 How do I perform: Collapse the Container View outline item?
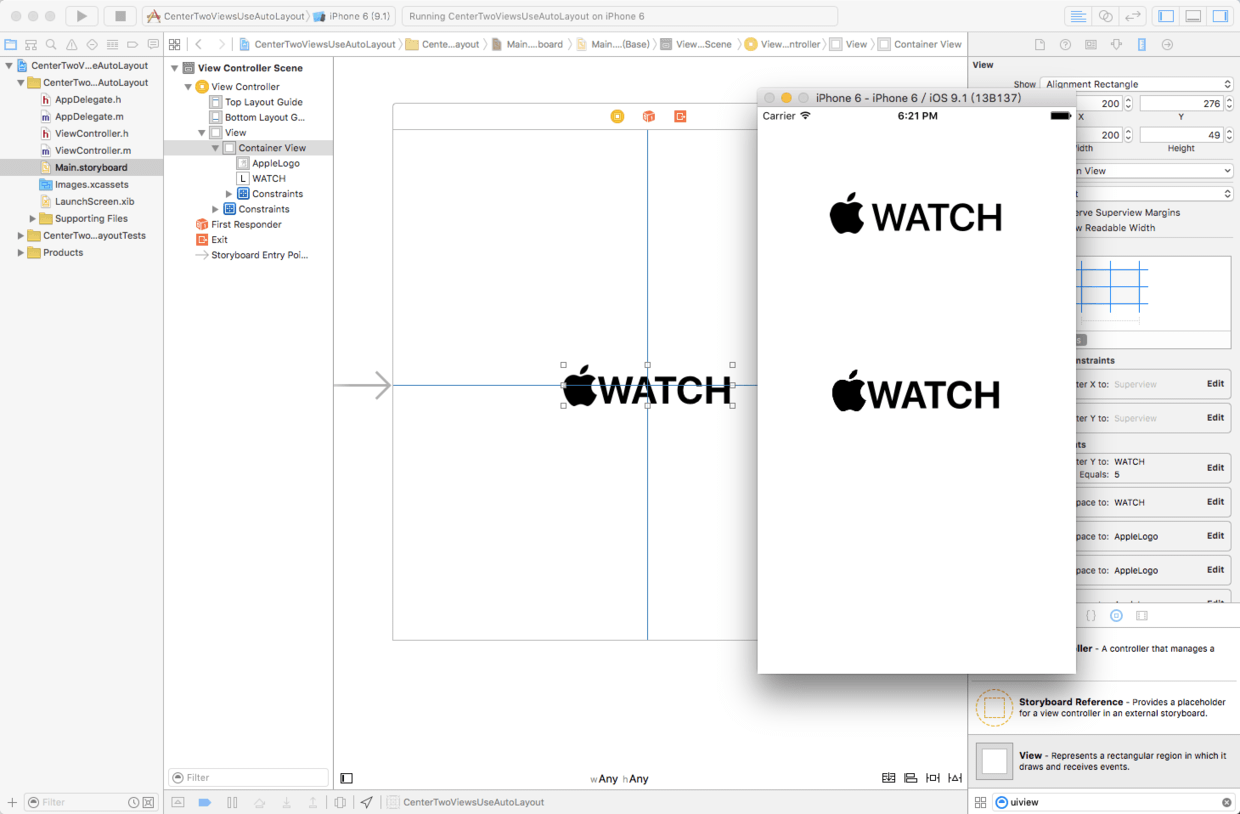click(x=215, y=148)
